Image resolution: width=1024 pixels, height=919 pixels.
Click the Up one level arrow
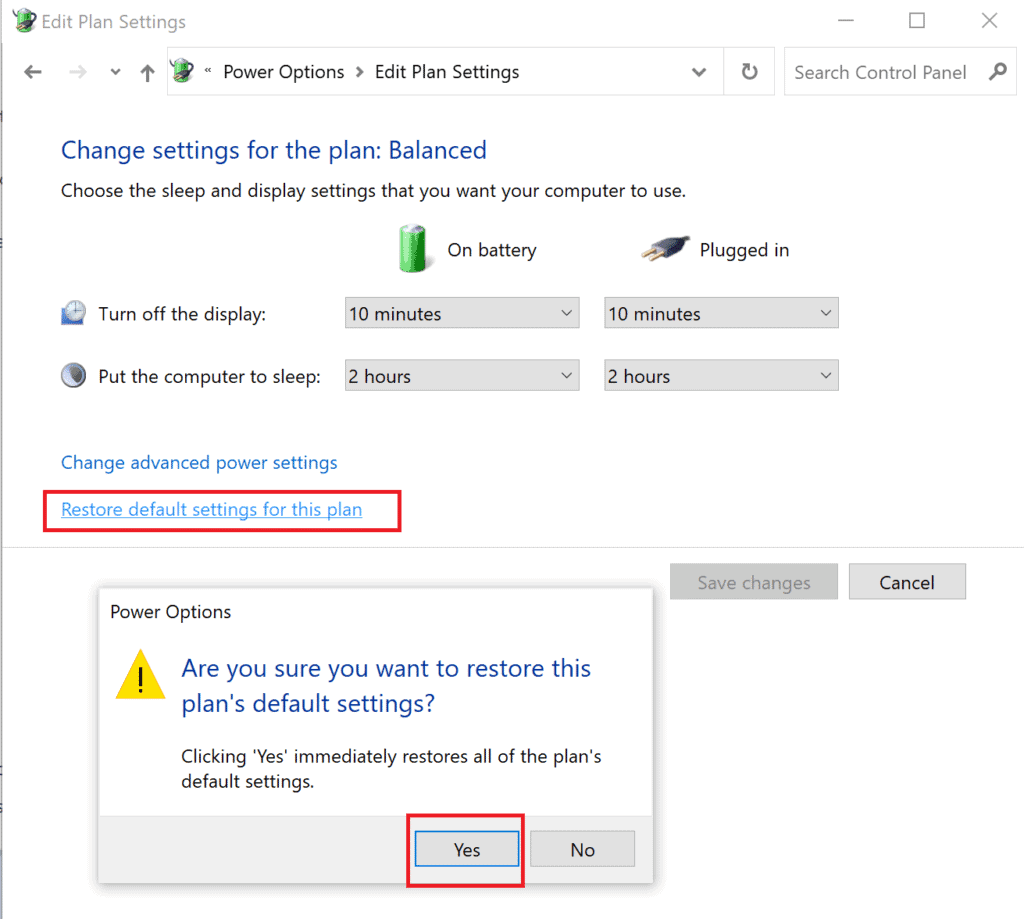tap(147, 72)
